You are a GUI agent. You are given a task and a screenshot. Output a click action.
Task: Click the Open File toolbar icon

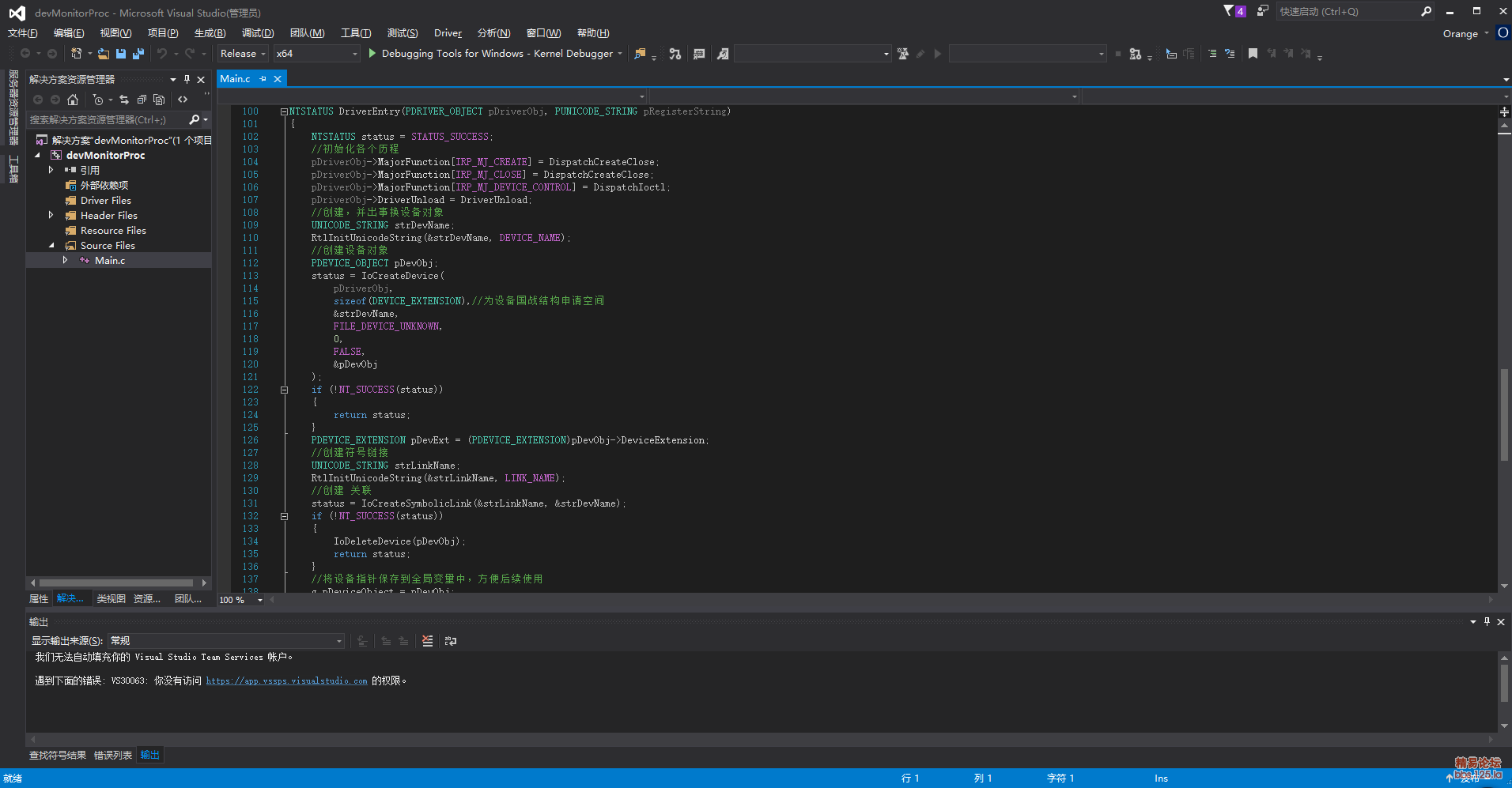[104, 54]
